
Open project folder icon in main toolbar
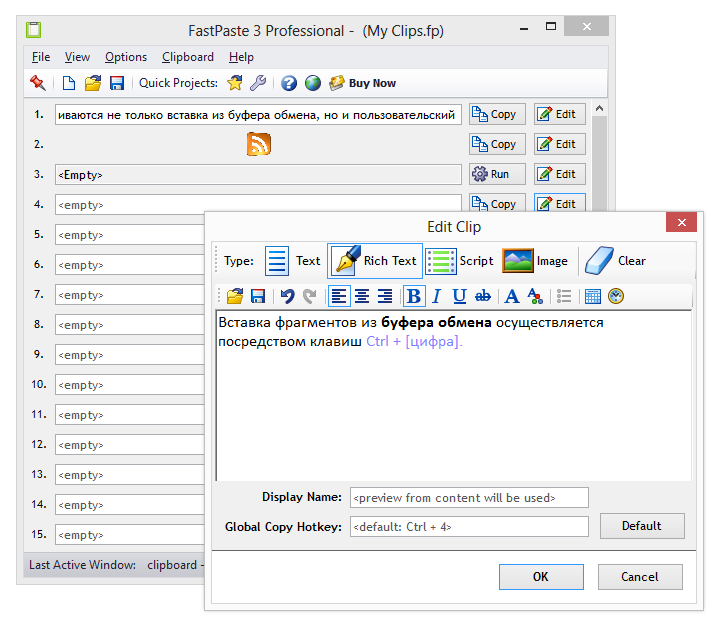pyautogui.click(x=93, y=83)
